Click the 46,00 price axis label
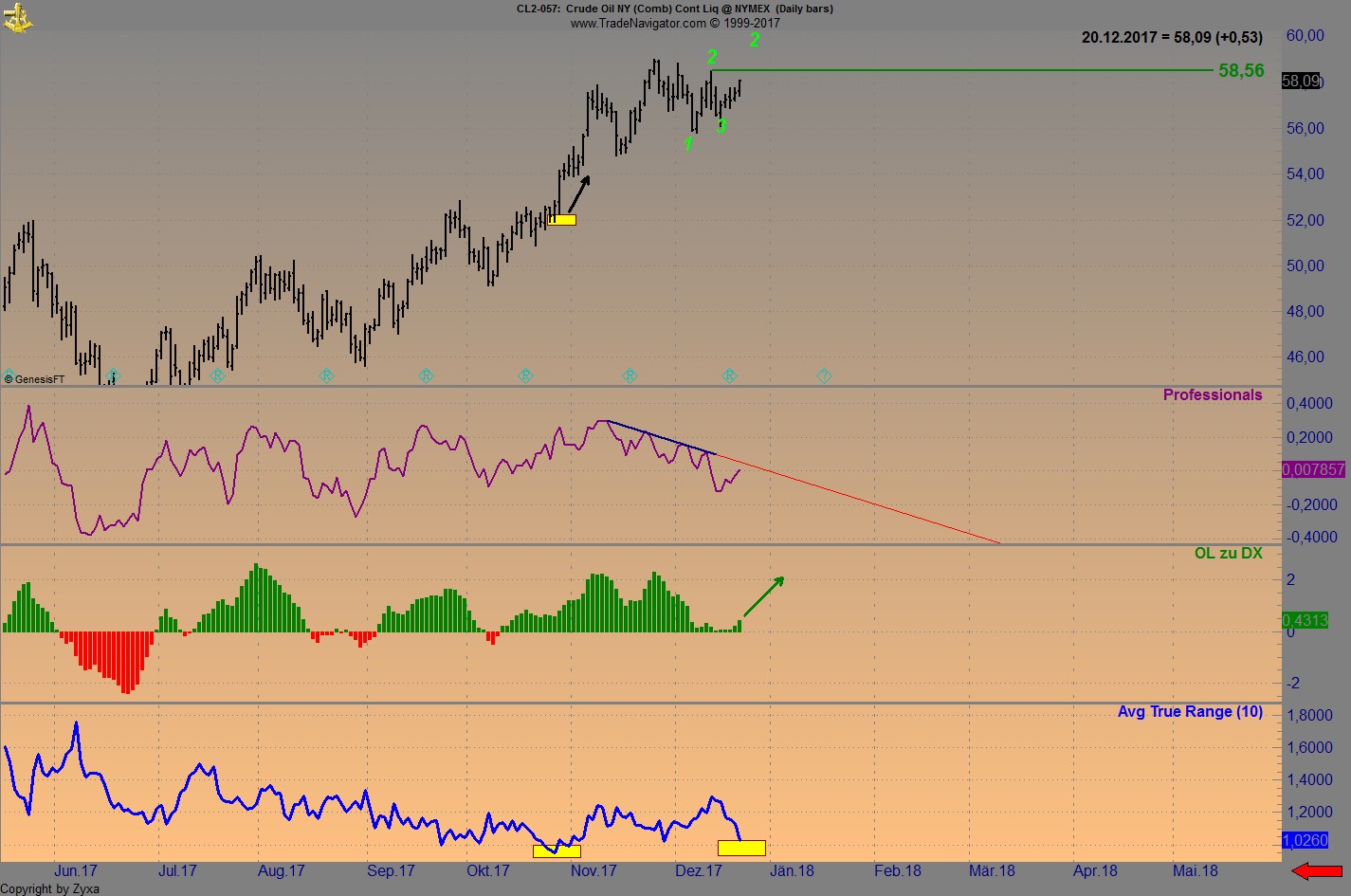The image size is (1351, 896). (x=1305, y=357)
